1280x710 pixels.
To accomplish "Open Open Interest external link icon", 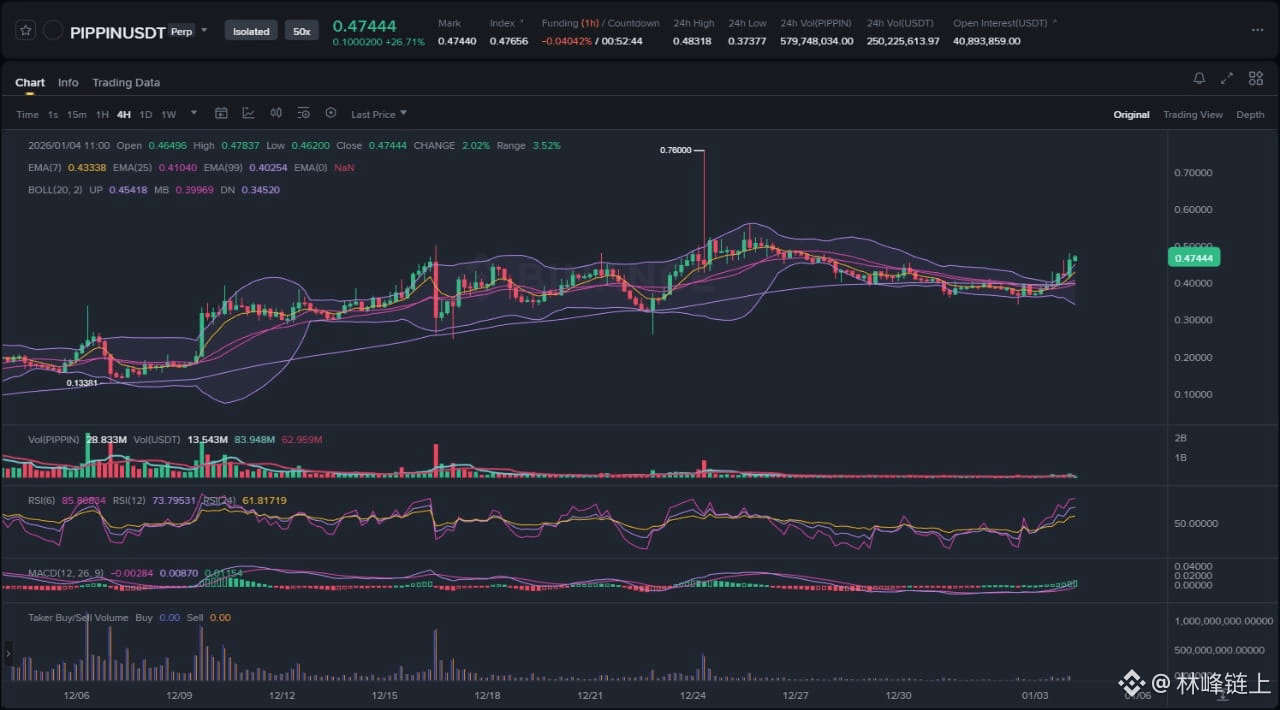I will coord(1054,21).
